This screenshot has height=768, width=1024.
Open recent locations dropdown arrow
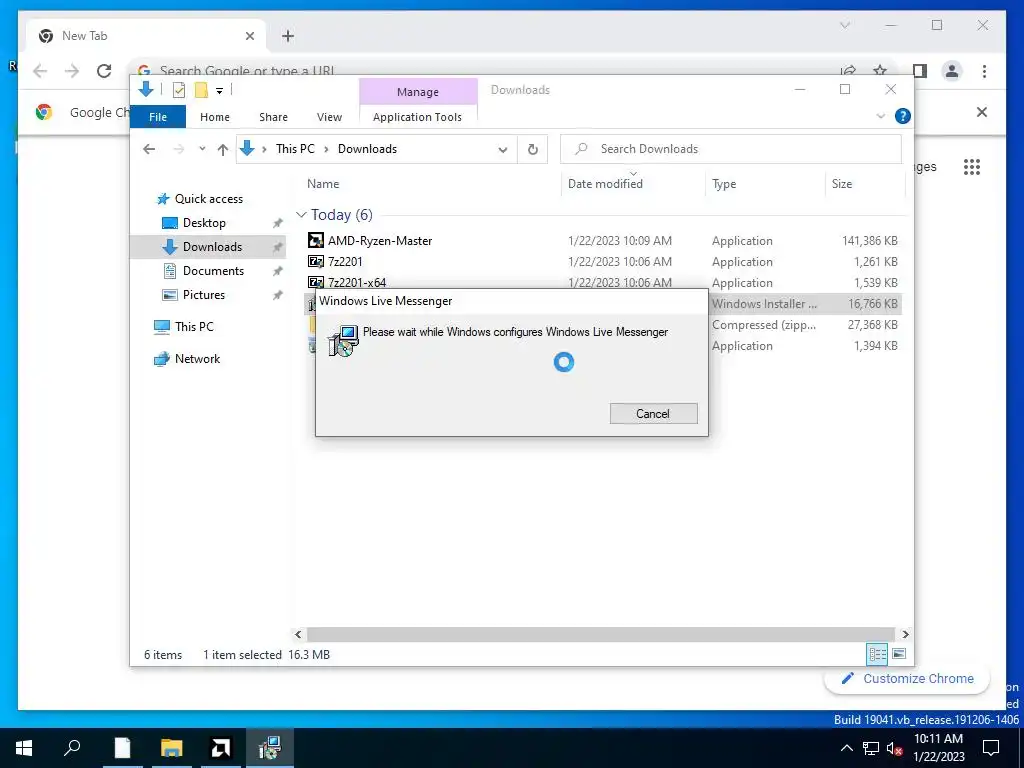(202, 149)
